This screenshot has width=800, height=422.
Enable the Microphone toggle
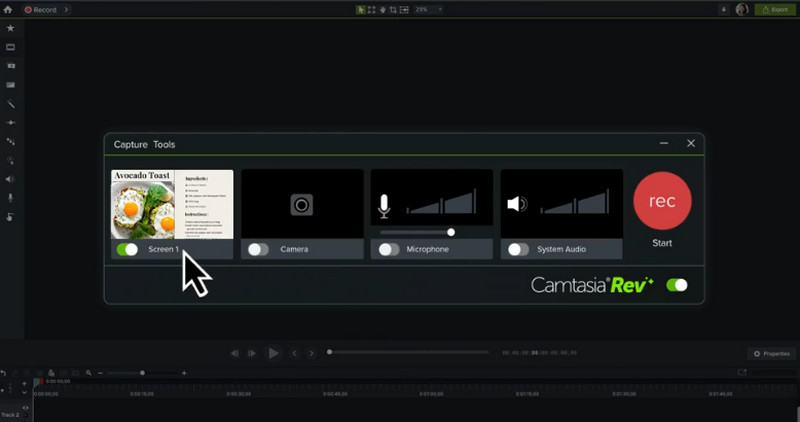click(389, 249)
